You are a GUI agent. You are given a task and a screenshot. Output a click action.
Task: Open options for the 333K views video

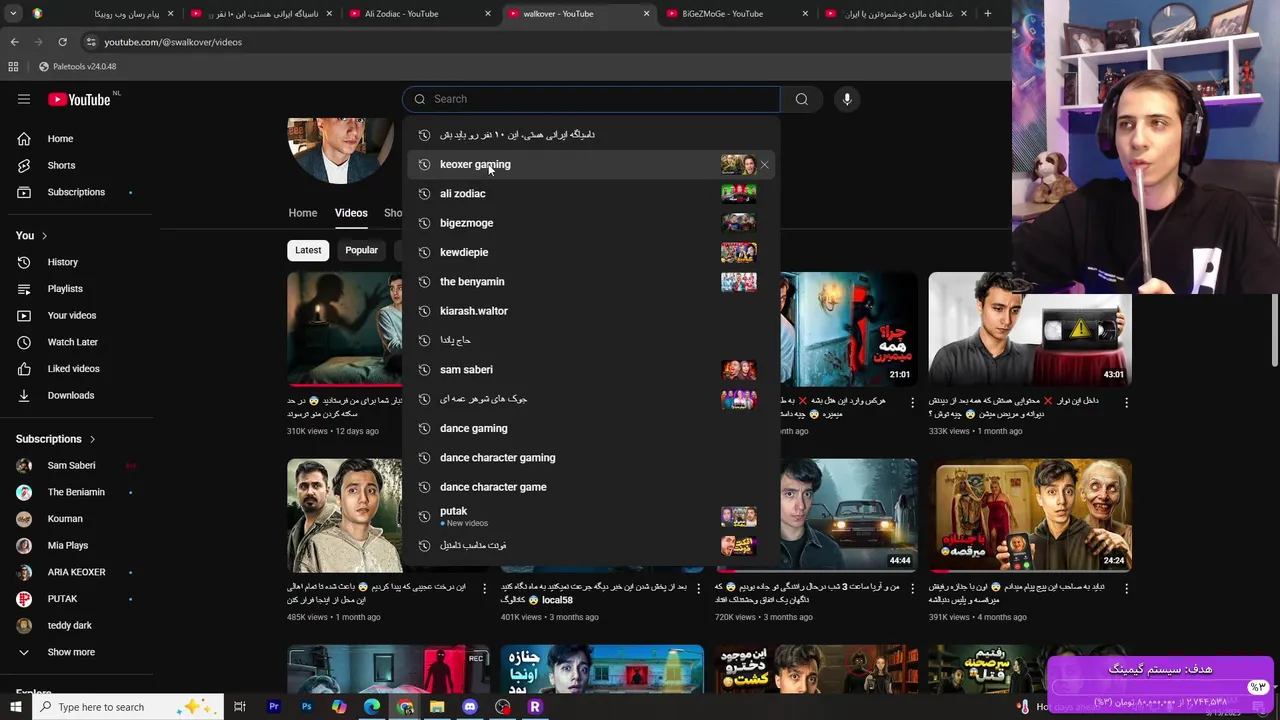1127,403
